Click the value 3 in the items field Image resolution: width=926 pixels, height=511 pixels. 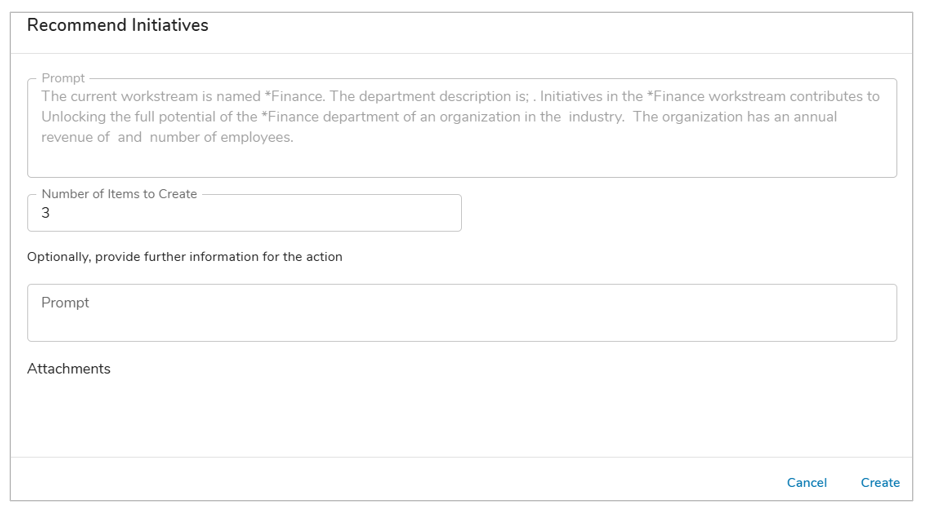46,214
